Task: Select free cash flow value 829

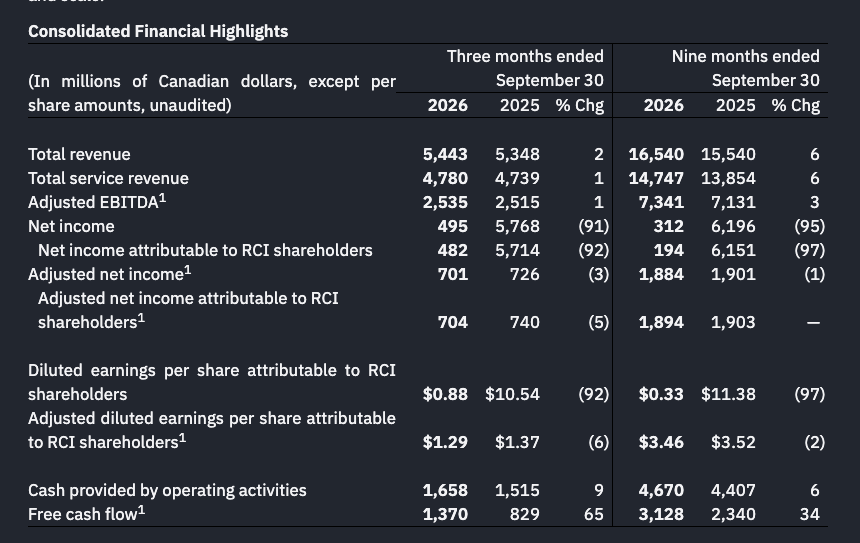Action: pyautogui.click(x=525, y=514)
